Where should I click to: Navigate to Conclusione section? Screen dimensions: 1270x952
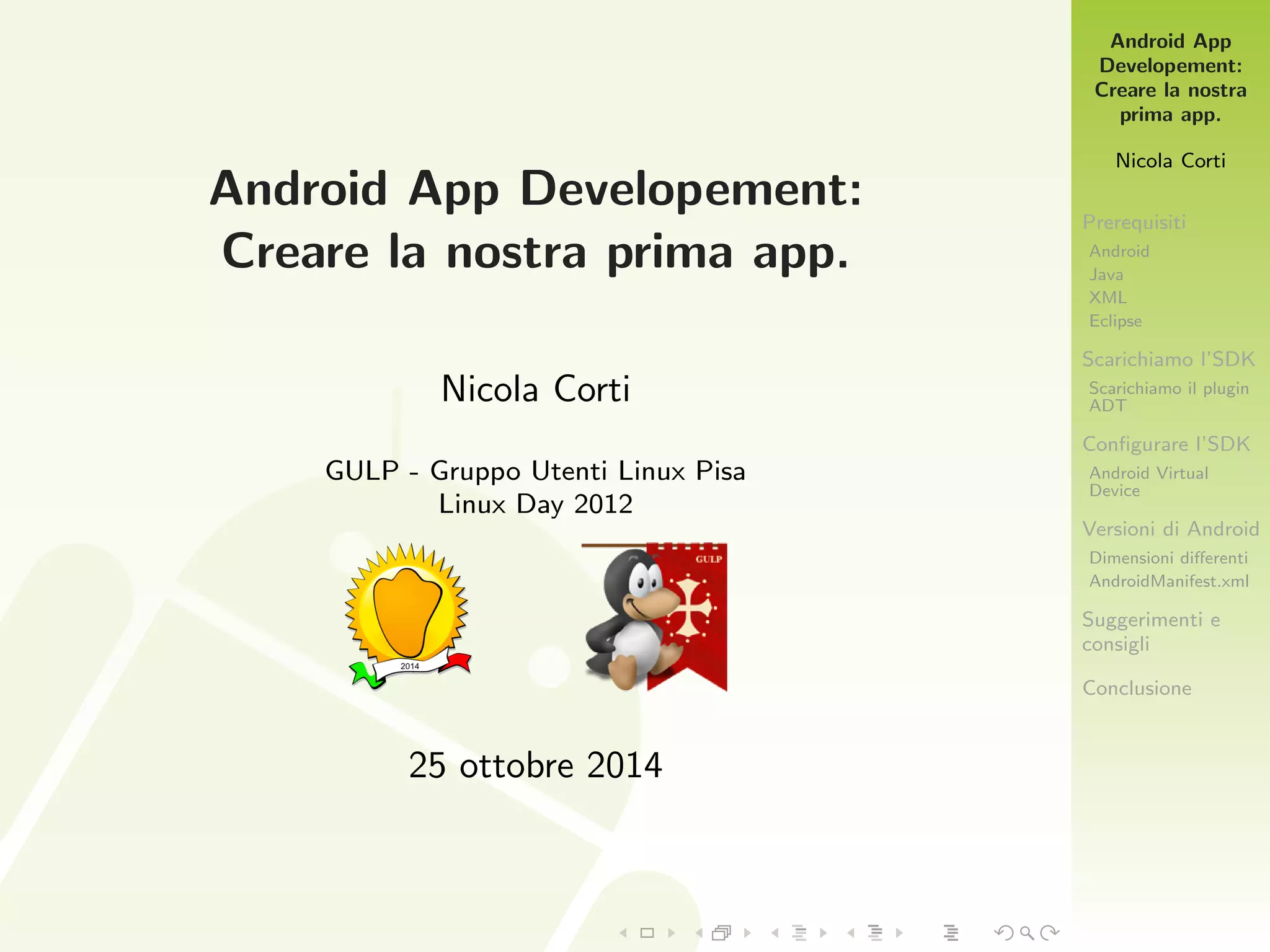click(x=1137, y=688)
